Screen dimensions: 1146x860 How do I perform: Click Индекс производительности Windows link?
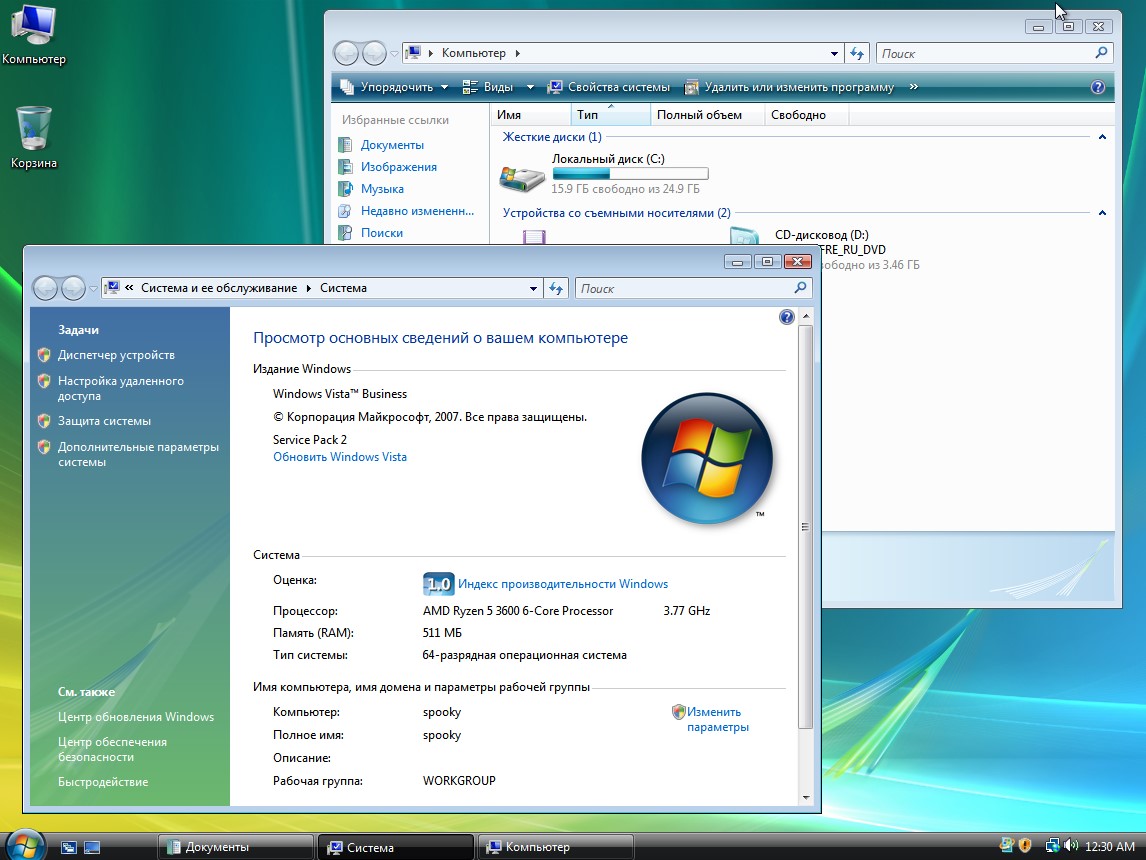(563, 584)
